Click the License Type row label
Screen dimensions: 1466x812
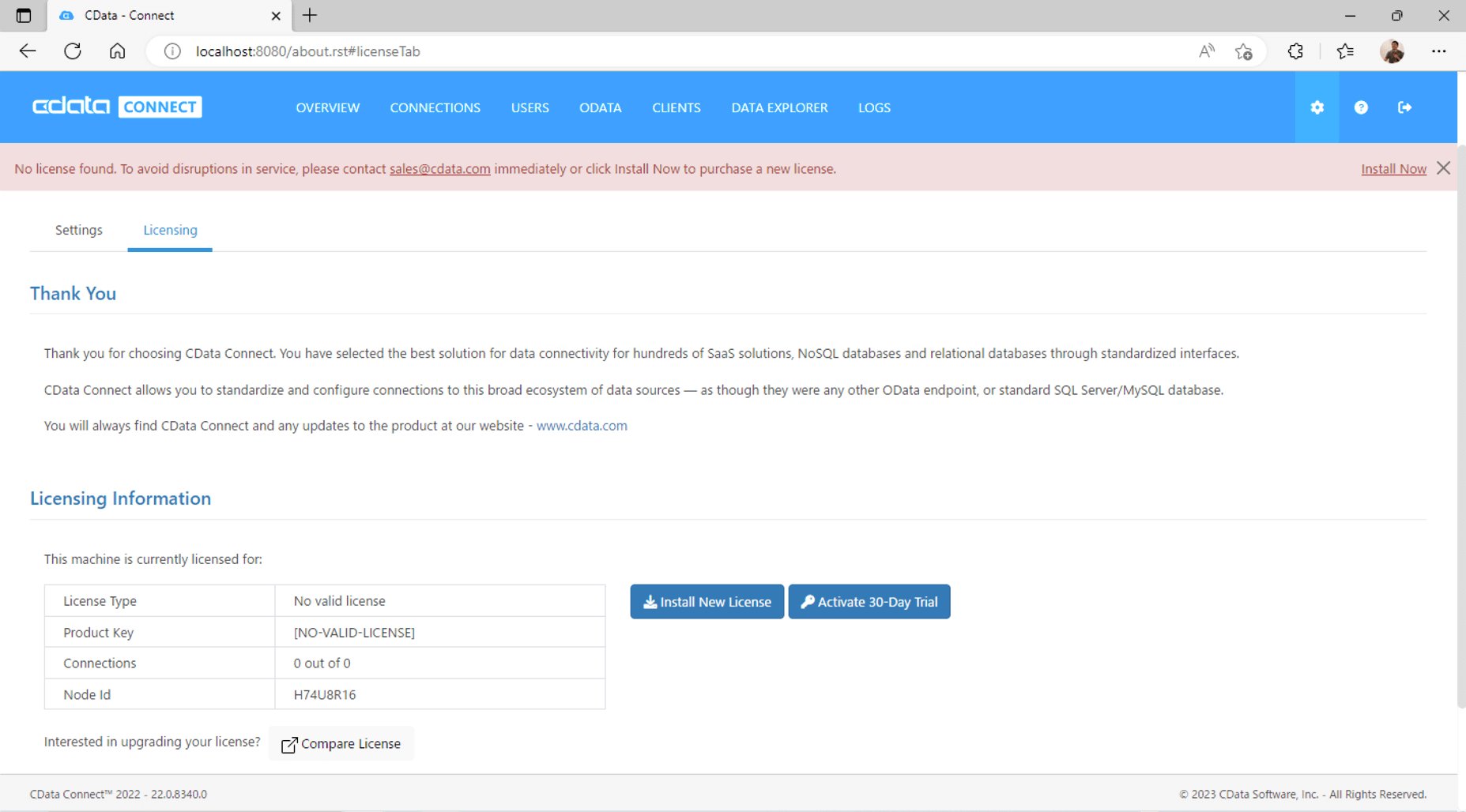100,601
